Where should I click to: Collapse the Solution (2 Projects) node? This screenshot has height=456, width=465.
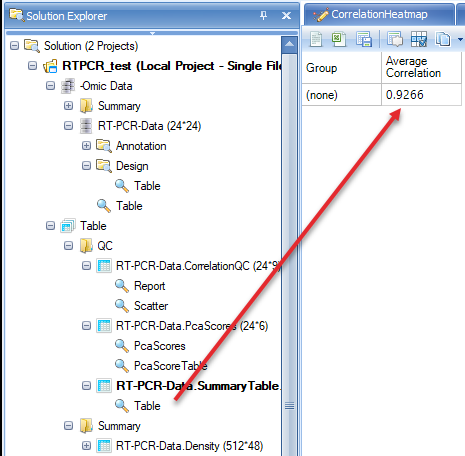pyautogui.click(x=14, y=46)
